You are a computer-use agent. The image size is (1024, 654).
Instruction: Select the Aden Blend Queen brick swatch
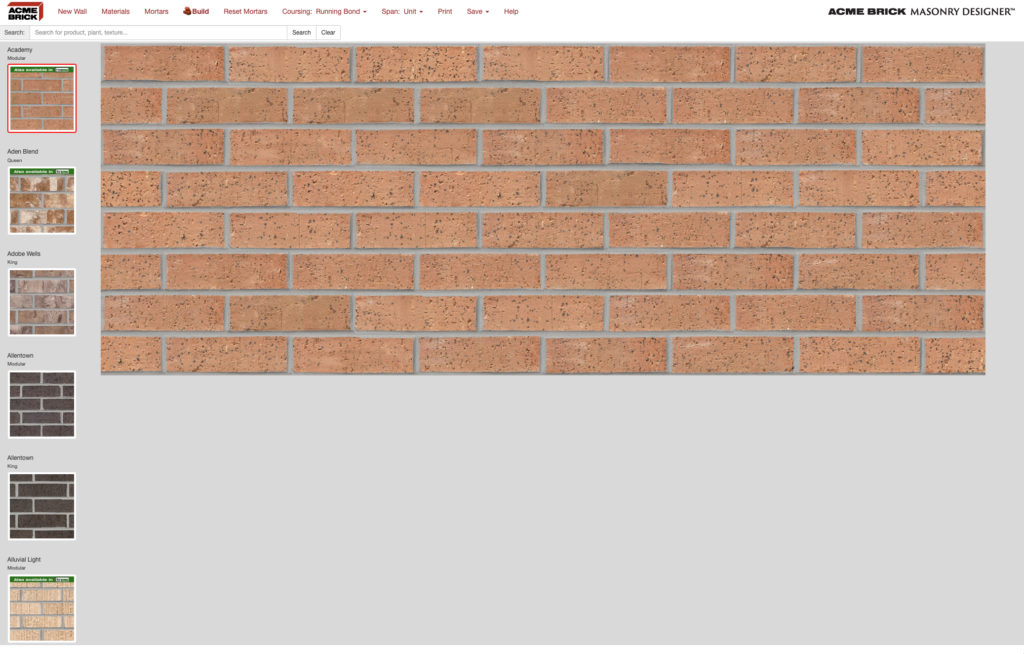pyautogui.click(x=41, y=200)
